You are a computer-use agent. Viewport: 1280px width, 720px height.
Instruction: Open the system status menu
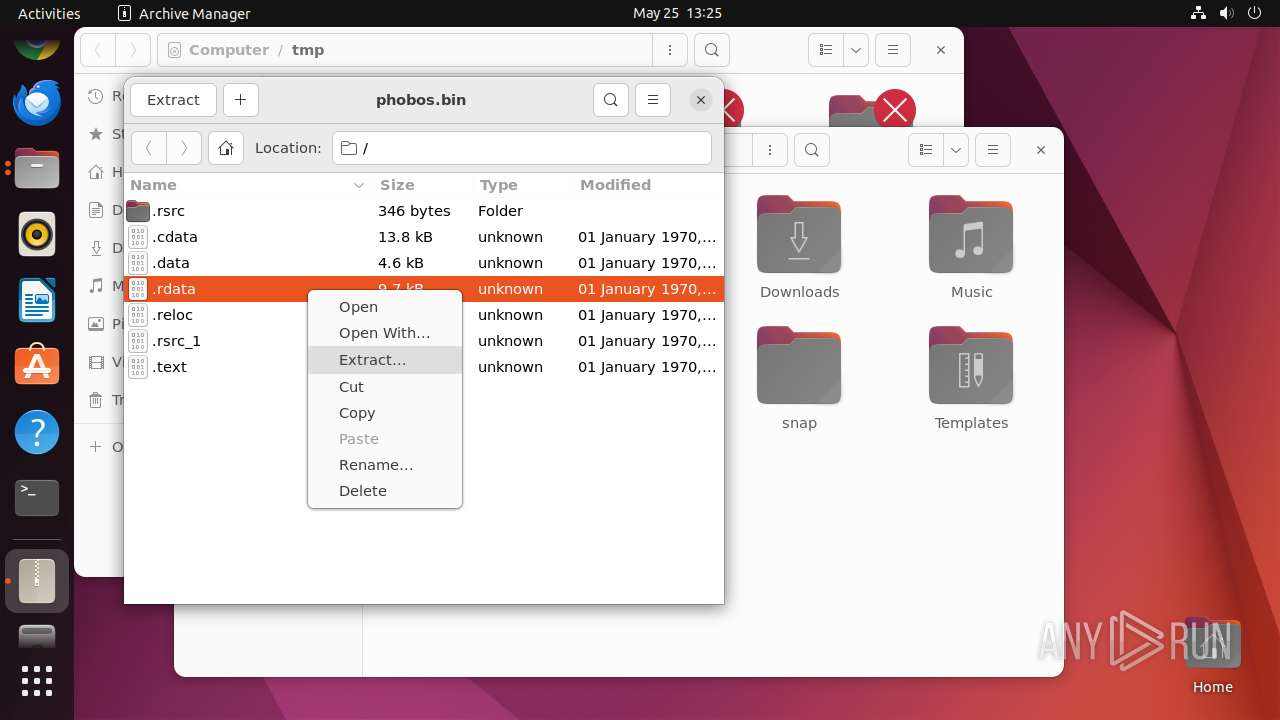click(1227, 13)
